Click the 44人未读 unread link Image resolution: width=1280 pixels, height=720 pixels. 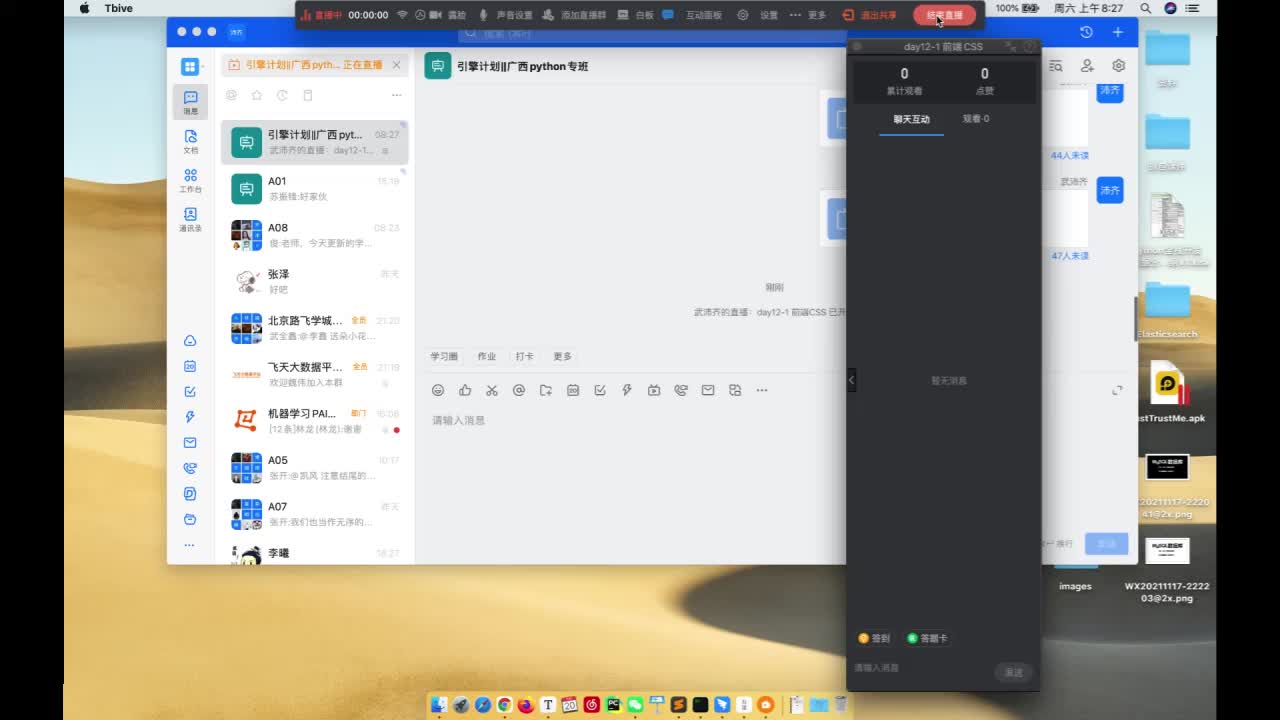(x=1069, y=156)
